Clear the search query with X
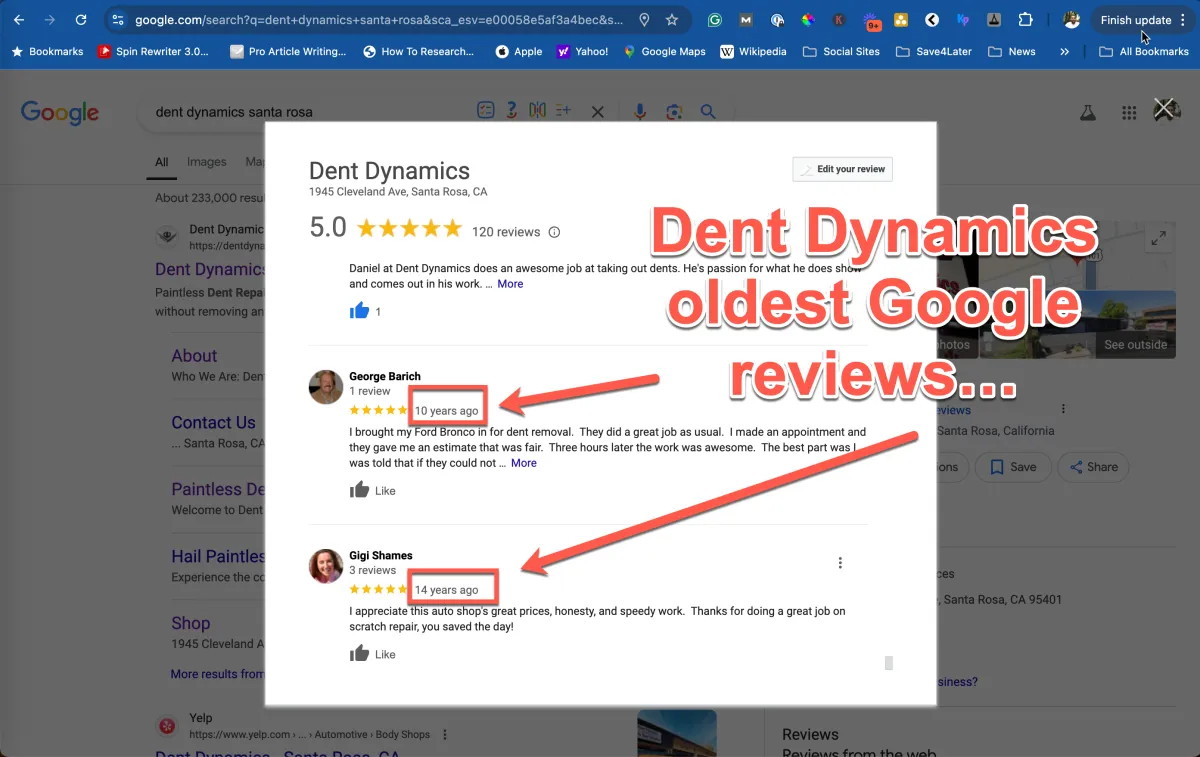The width and height of the screenshot is (1200, 757). tap(598, 112)
